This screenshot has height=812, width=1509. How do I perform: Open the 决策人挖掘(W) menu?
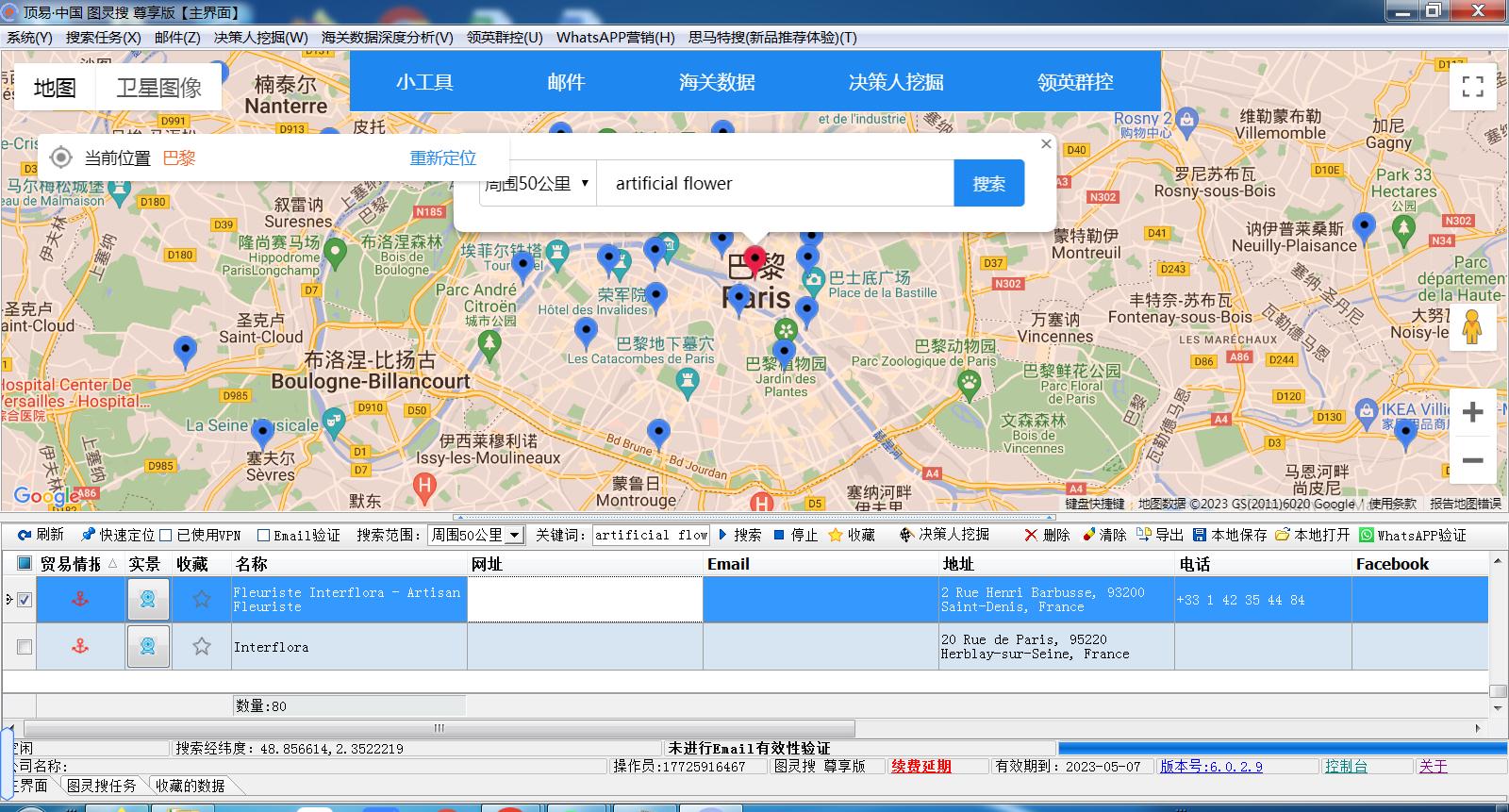pos(260,37)
